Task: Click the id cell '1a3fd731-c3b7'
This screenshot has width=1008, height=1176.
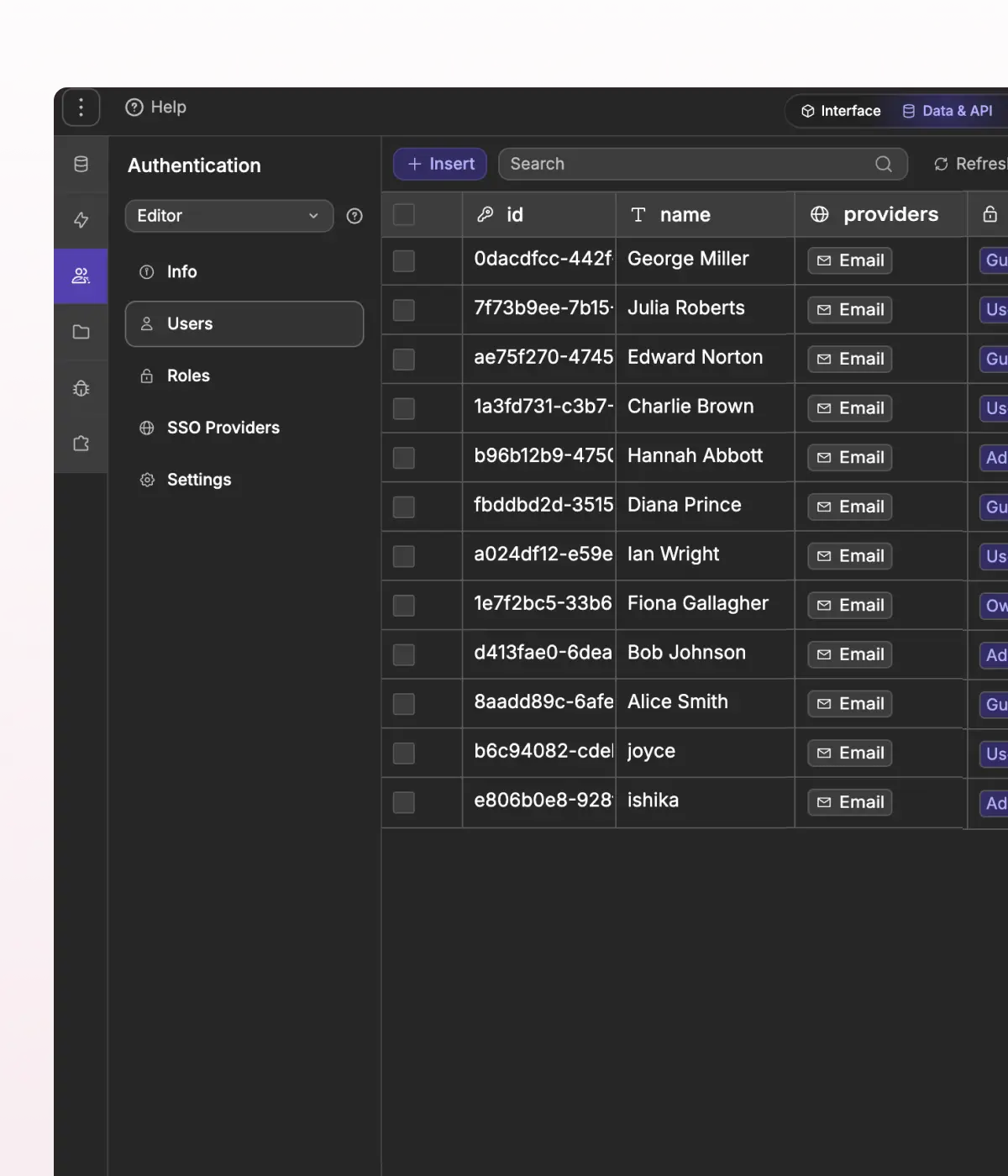Action: click(539, 407)
